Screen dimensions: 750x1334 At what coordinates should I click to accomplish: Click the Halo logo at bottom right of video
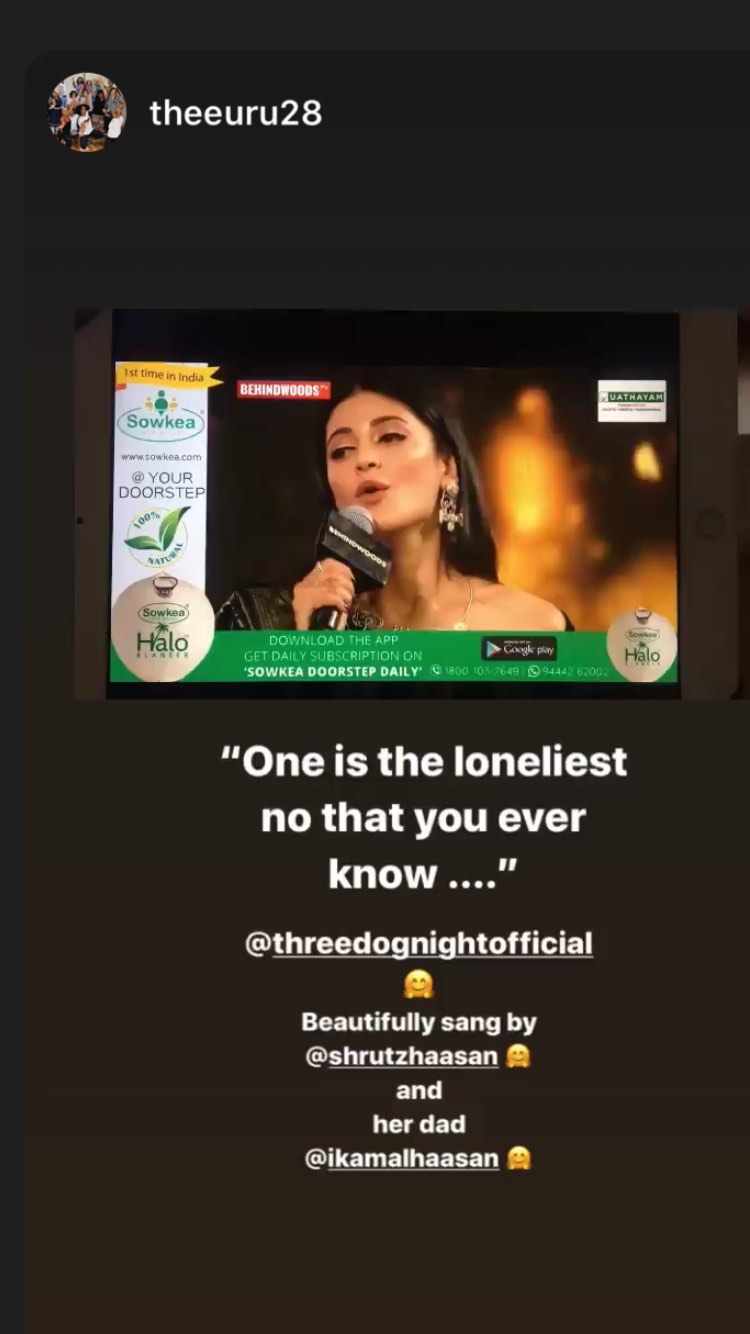click(x=642, y=644)
